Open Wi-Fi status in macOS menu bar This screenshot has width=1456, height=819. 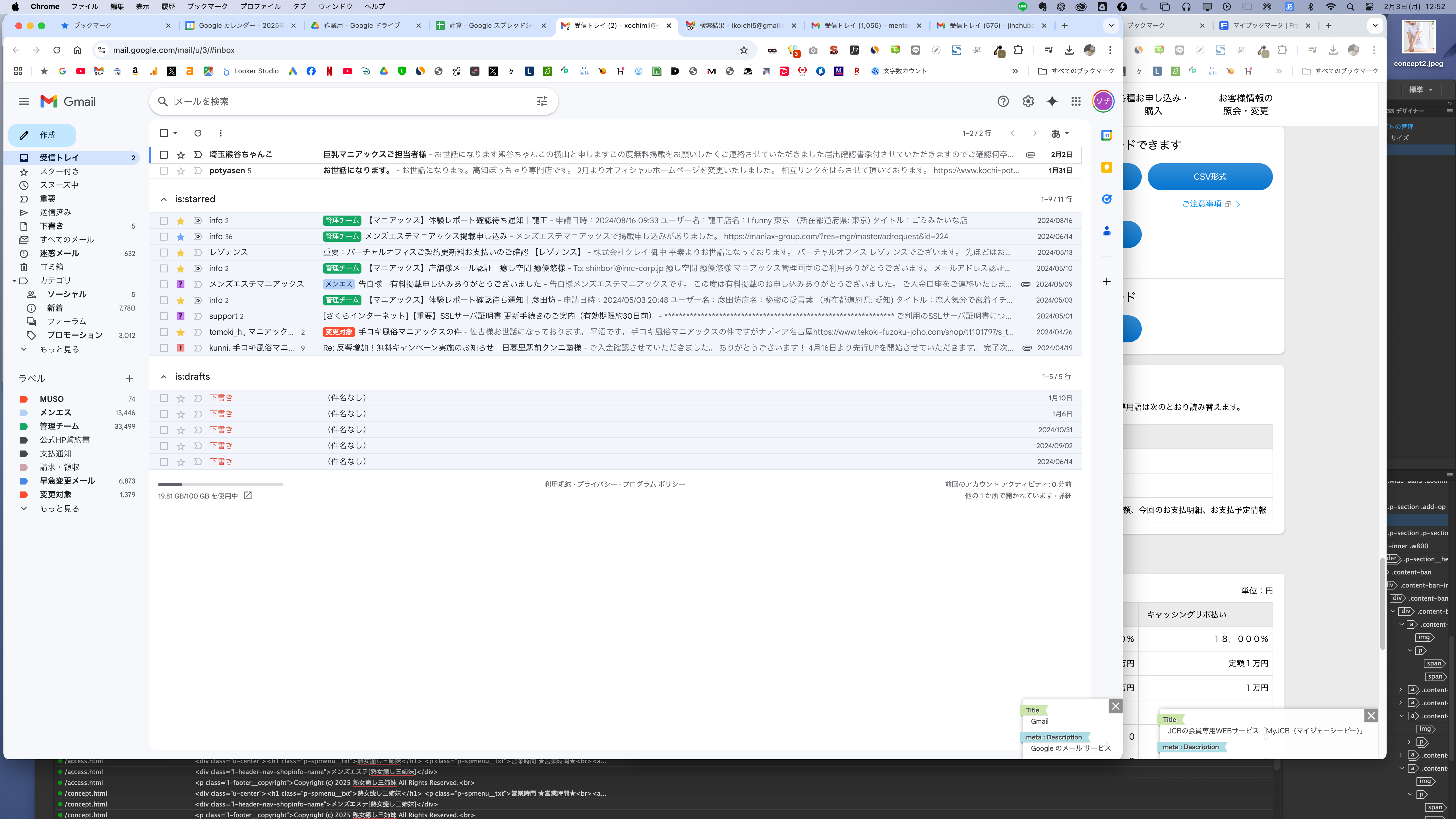(x=1331, y=7)
